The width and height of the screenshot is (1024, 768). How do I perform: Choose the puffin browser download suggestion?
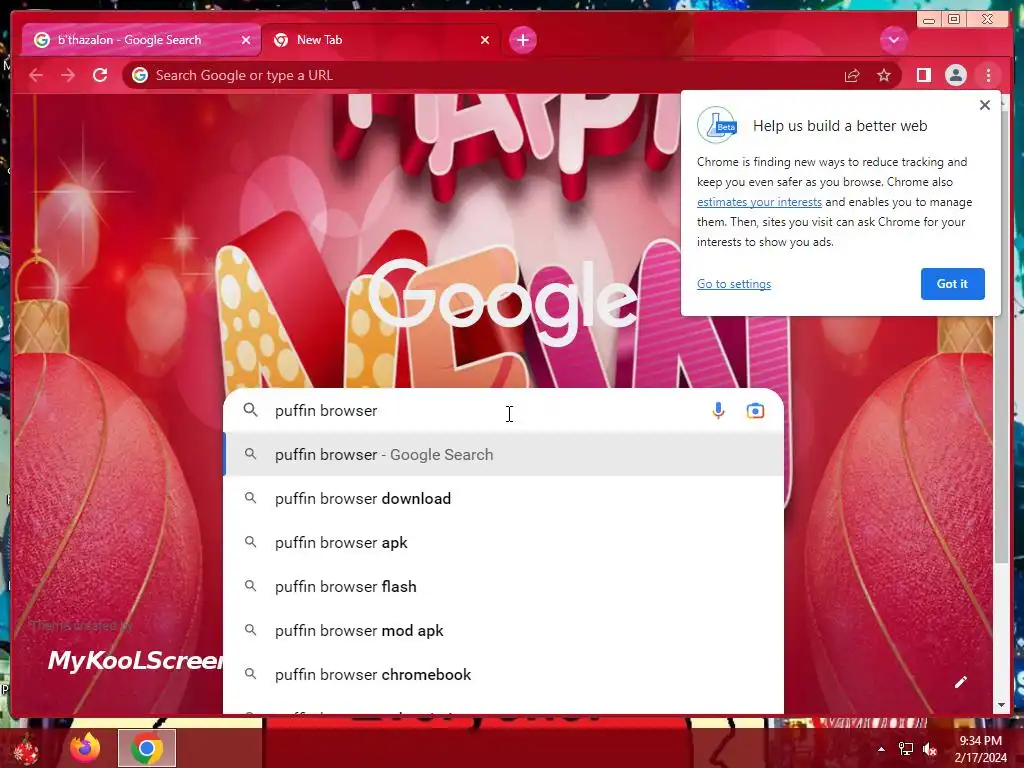click(503, 498)
